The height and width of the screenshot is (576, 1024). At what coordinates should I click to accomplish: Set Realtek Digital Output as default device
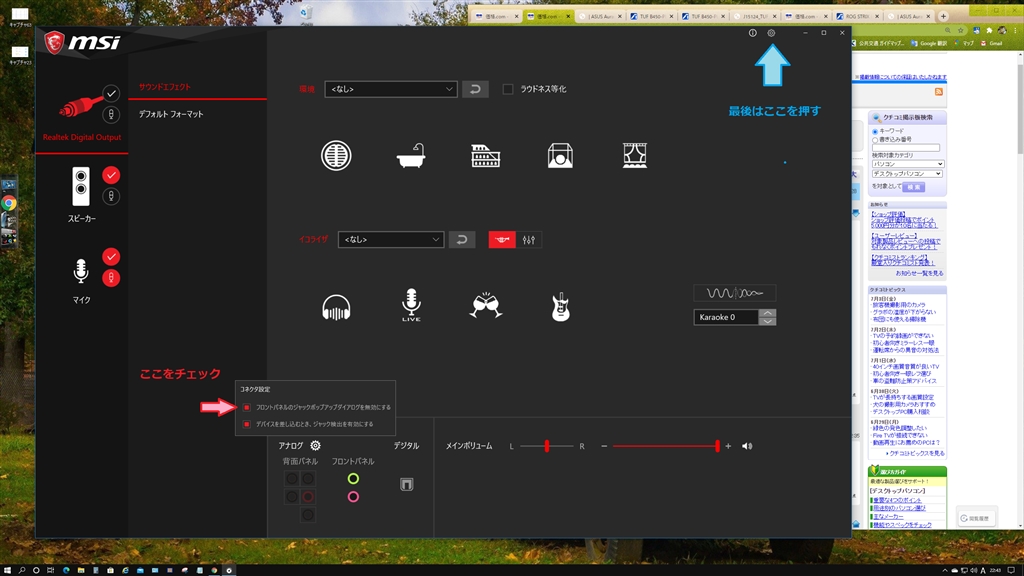111,93
